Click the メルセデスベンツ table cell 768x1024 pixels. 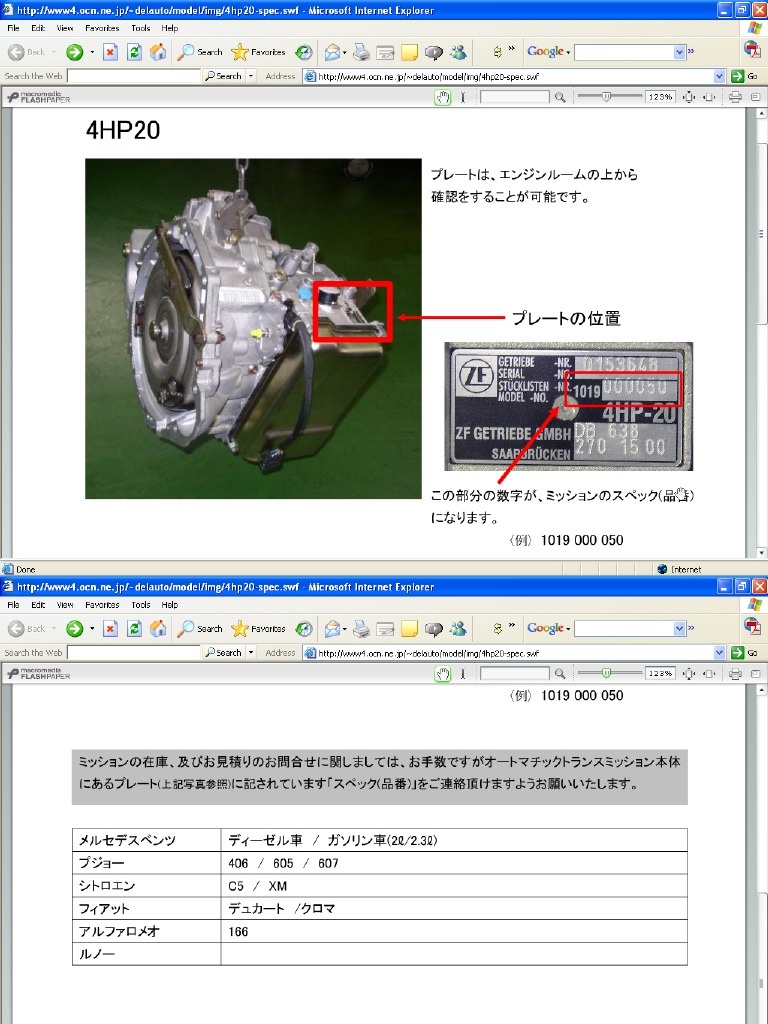pyautogui.click(x=146, y=840)
